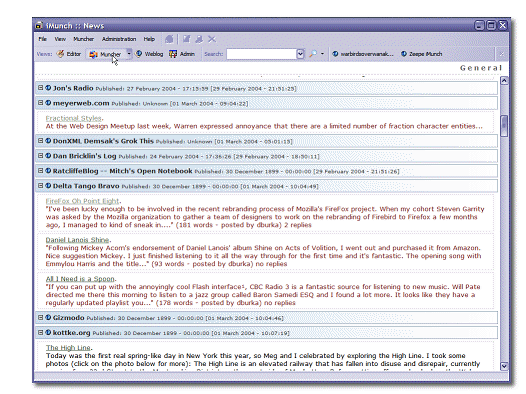526x394 pixels.
Task: Open the Administration menu
Action: coord(119,39)
